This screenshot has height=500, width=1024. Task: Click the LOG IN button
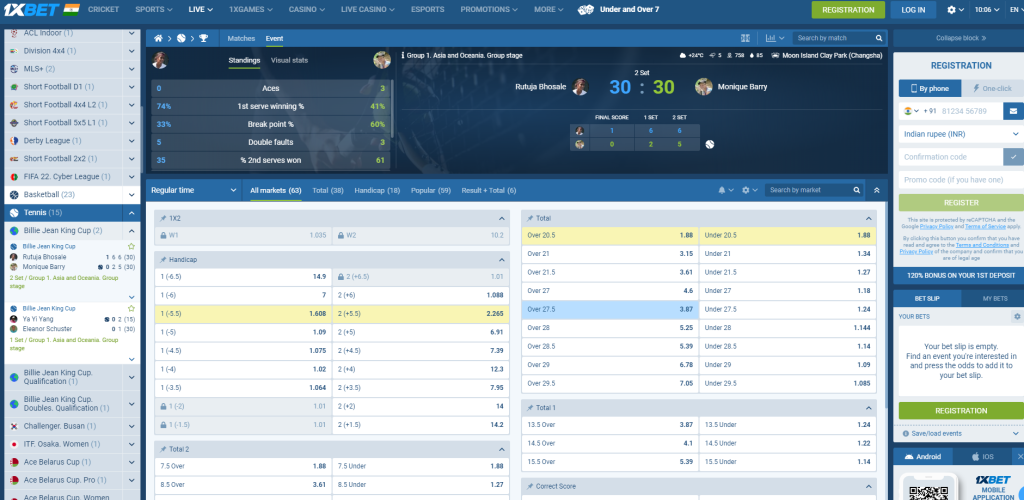(913, 10)
